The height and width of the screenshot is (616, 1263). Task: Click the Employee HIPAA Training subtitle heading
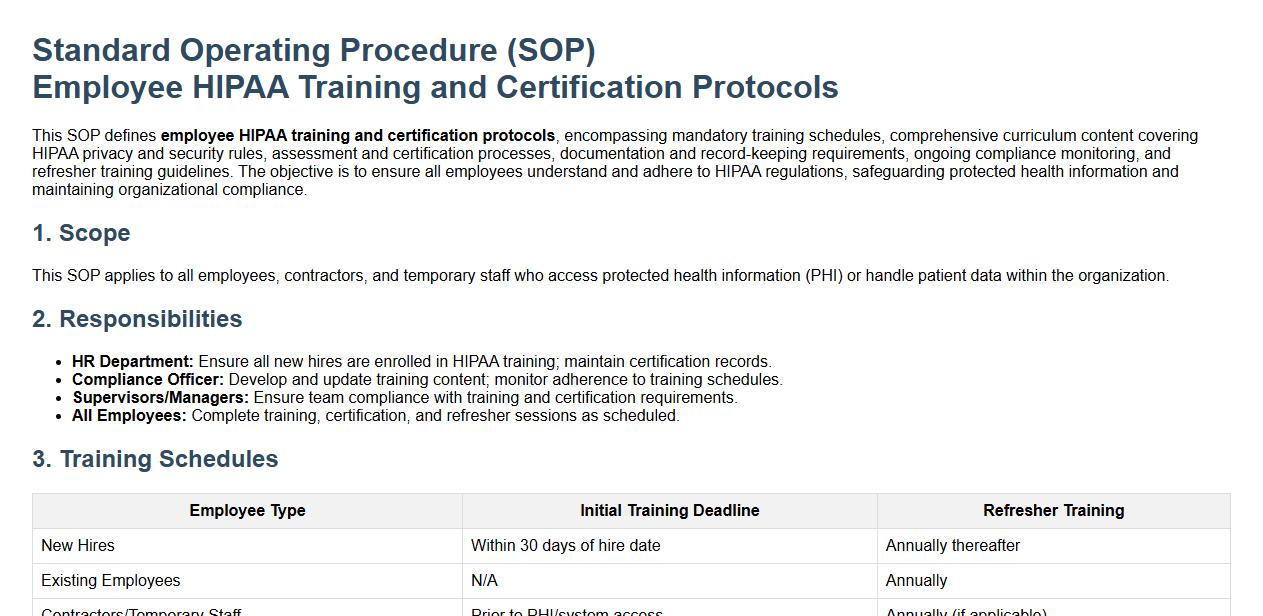435,87
